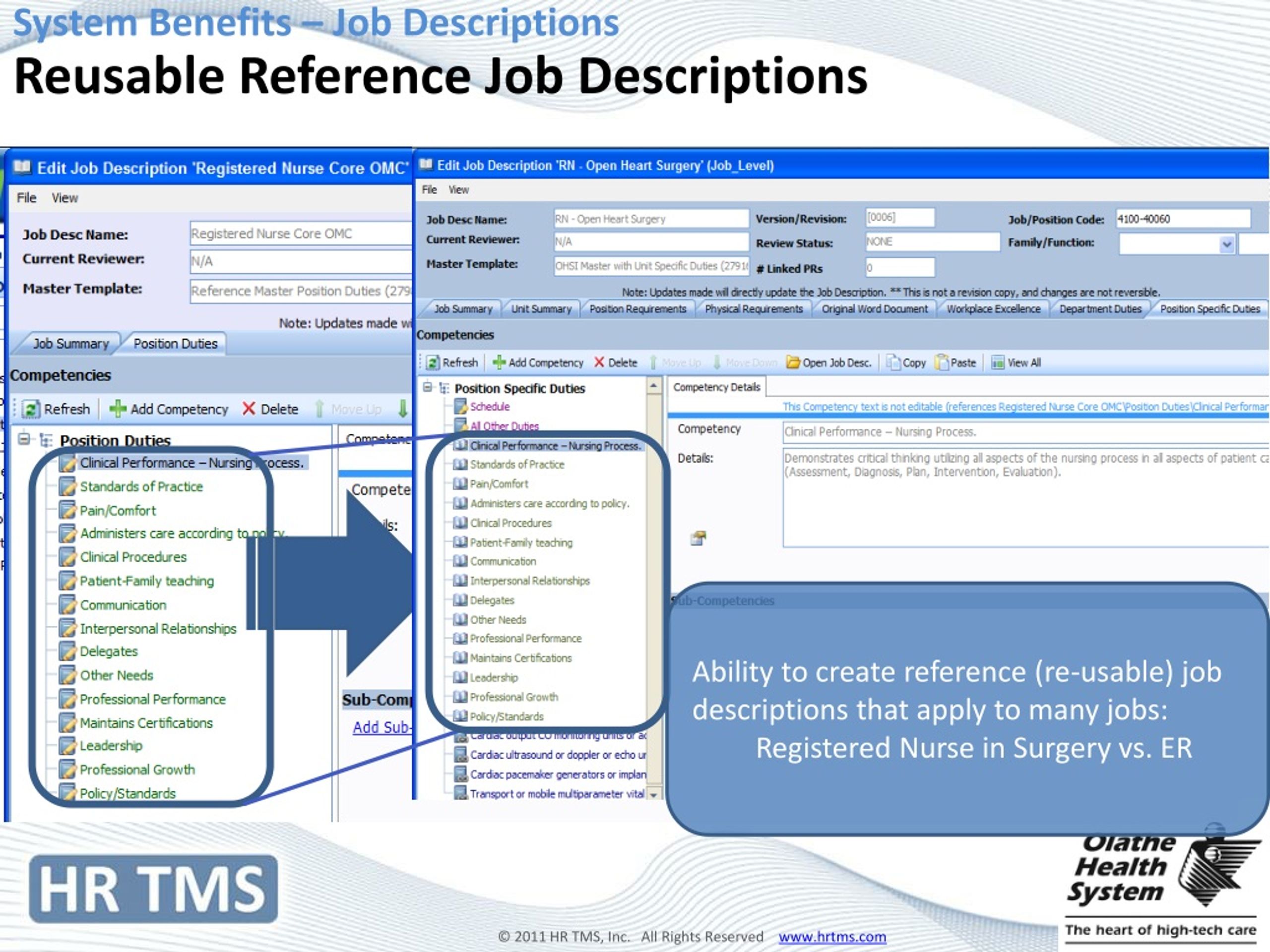Click Refresh icon in Open Heart Surgery toolbar

click(x=433, y=362)
